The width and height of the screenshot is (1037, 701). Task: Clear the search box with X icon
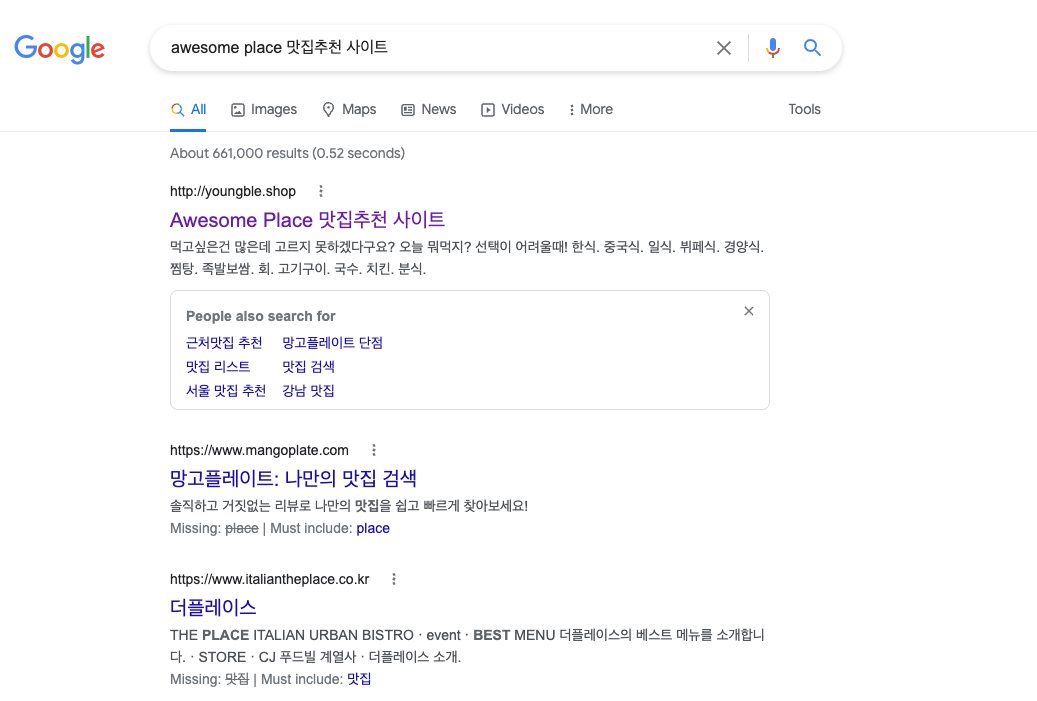(x=724, y=48)
